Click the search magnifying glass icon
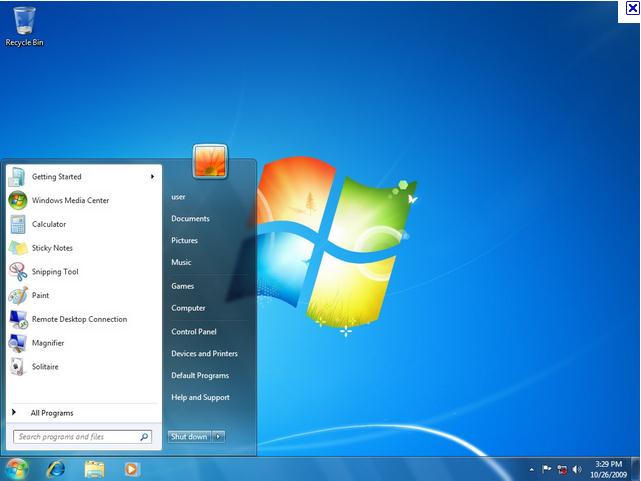 tap(144, 437)
